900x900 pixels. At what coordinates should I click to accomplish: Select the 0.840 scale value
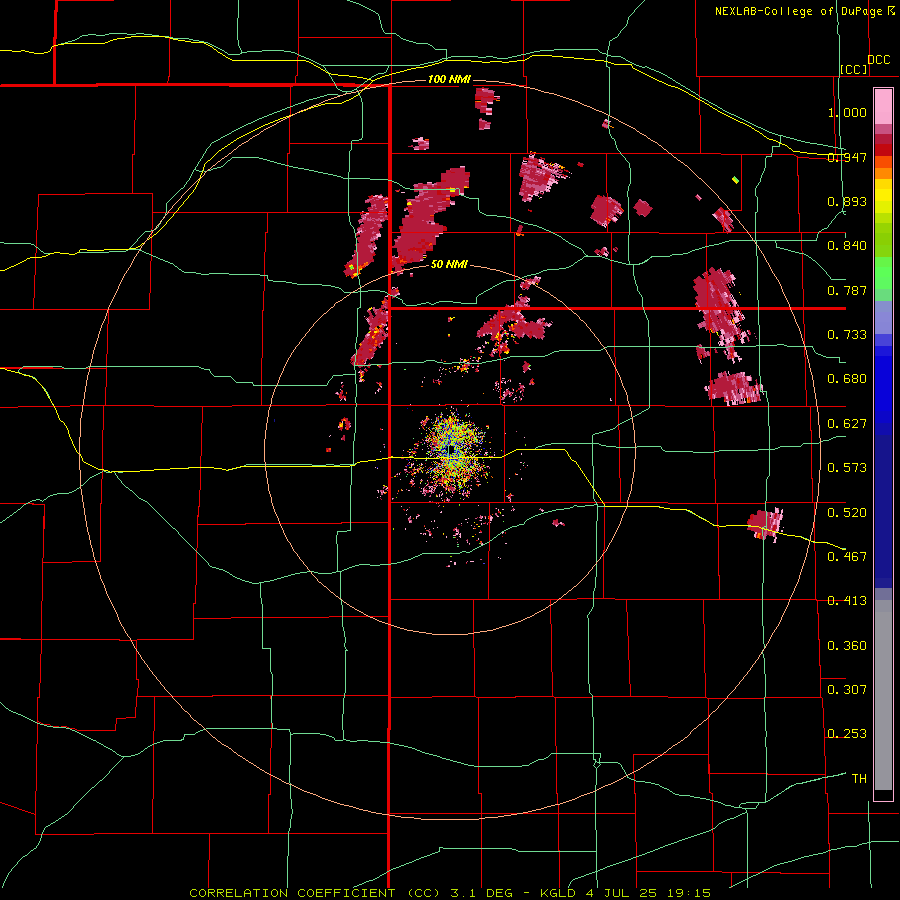point(847,246)
